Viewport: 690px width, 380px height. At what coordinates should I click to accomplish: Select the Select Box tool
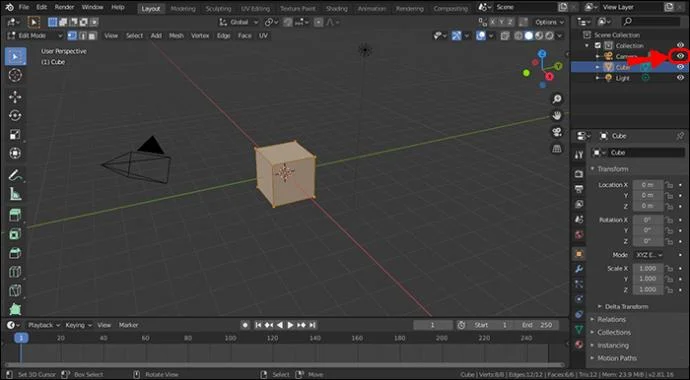(x=15, y=57)
